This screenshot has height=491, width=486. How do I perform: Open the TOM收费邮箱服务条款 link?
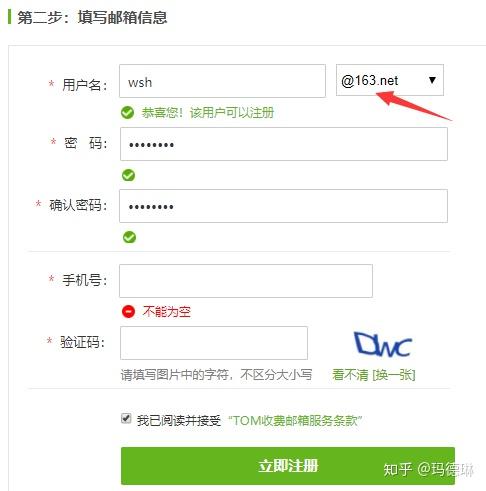[x=295, y=421]
